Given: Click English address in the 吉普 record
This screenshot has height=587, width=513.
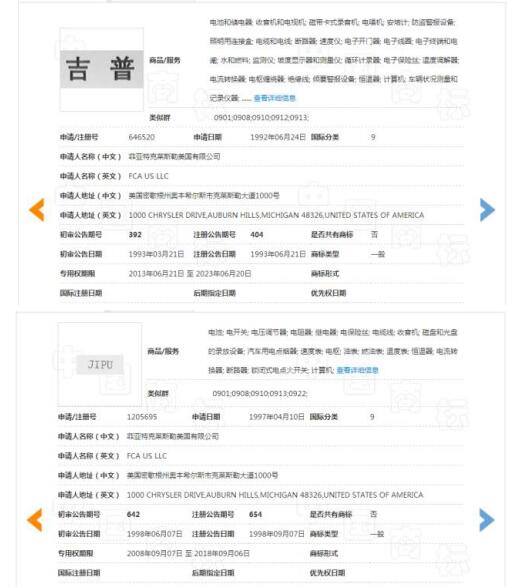Looking at the screenshot, I should pos(276,215).
